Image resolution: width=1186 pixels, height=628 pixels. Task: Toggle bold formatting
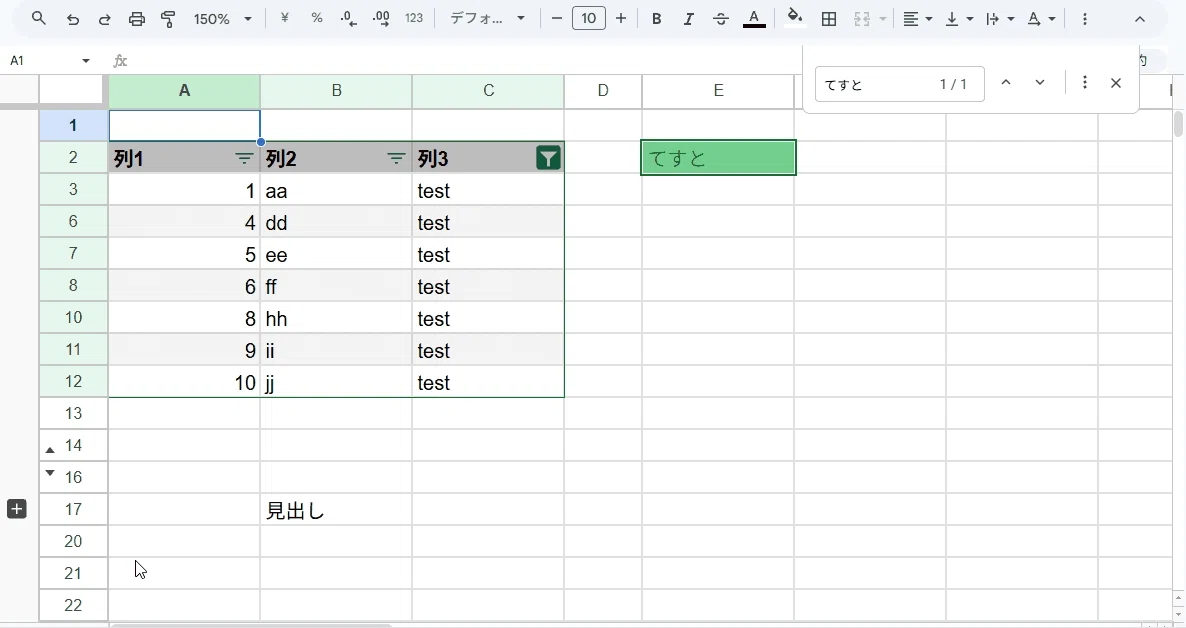pos(657,19)
